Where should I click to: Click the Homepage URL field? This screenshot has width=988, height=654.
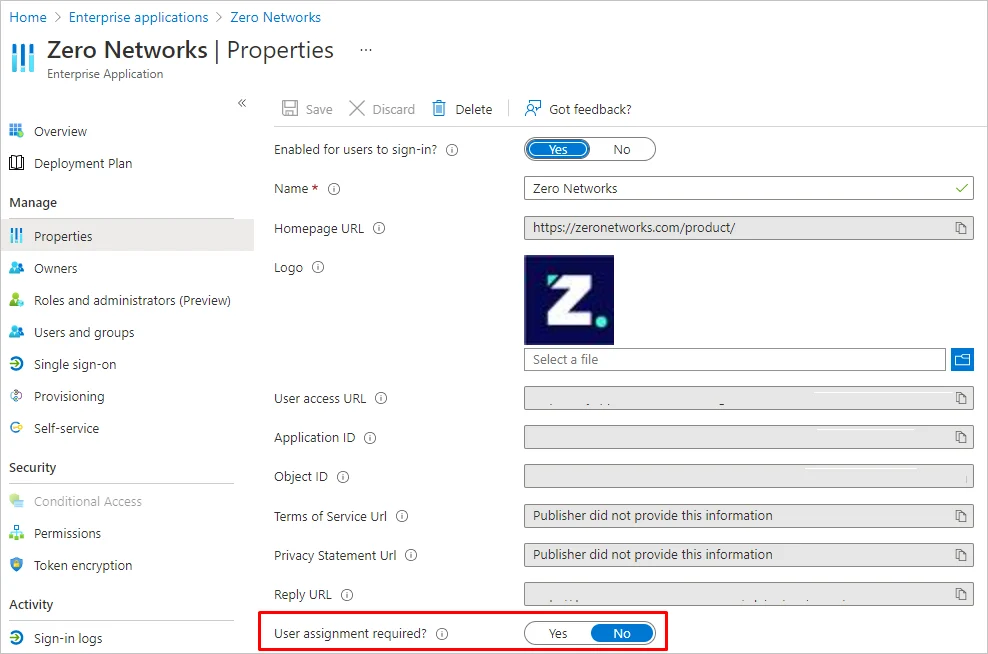[749, 228]
